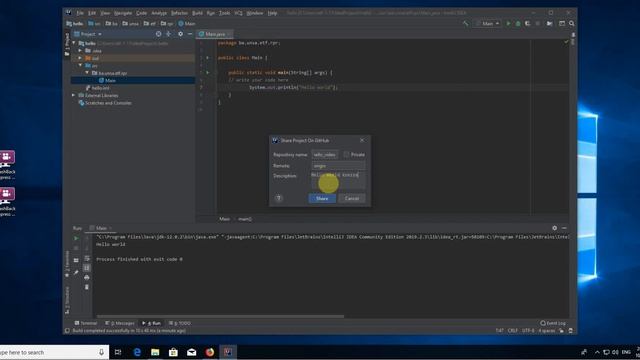Click the CRLF line separator in status bar
This screenshot has width=640, height=360.
[x=513, y=330]
